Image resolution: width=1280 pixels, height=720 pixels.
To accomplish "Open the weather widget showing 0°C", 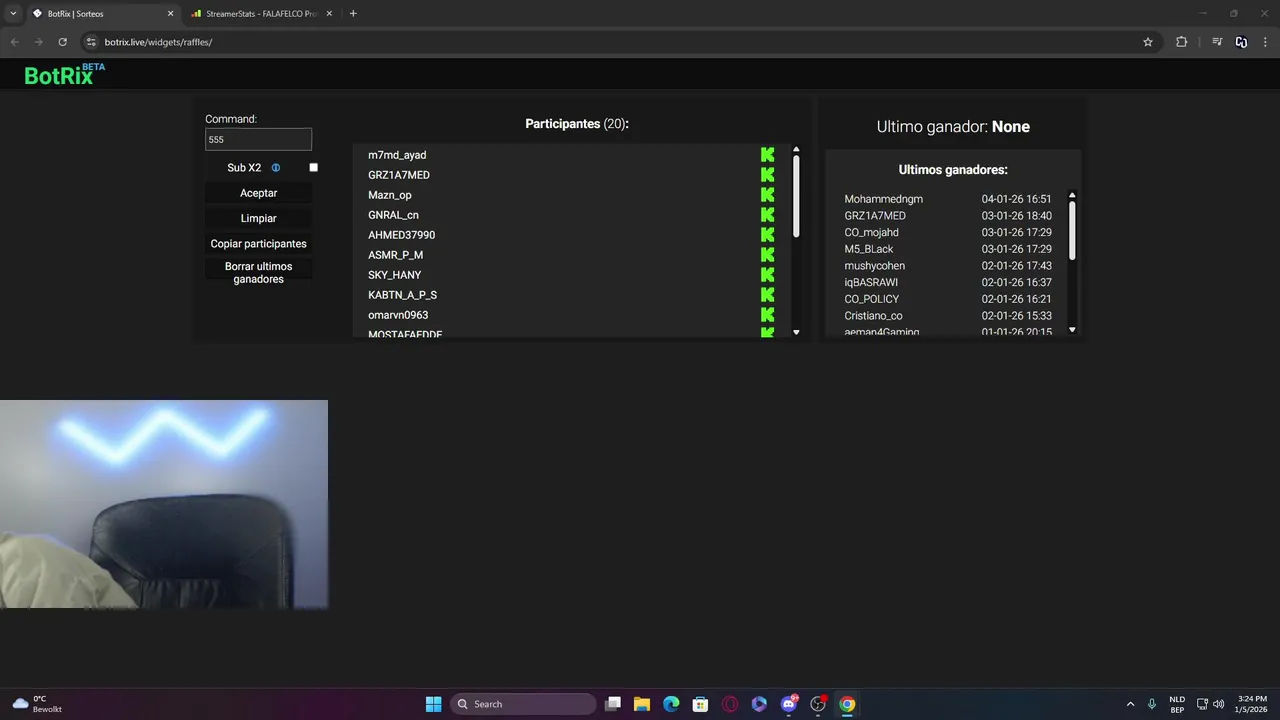I will pos(37,704).
